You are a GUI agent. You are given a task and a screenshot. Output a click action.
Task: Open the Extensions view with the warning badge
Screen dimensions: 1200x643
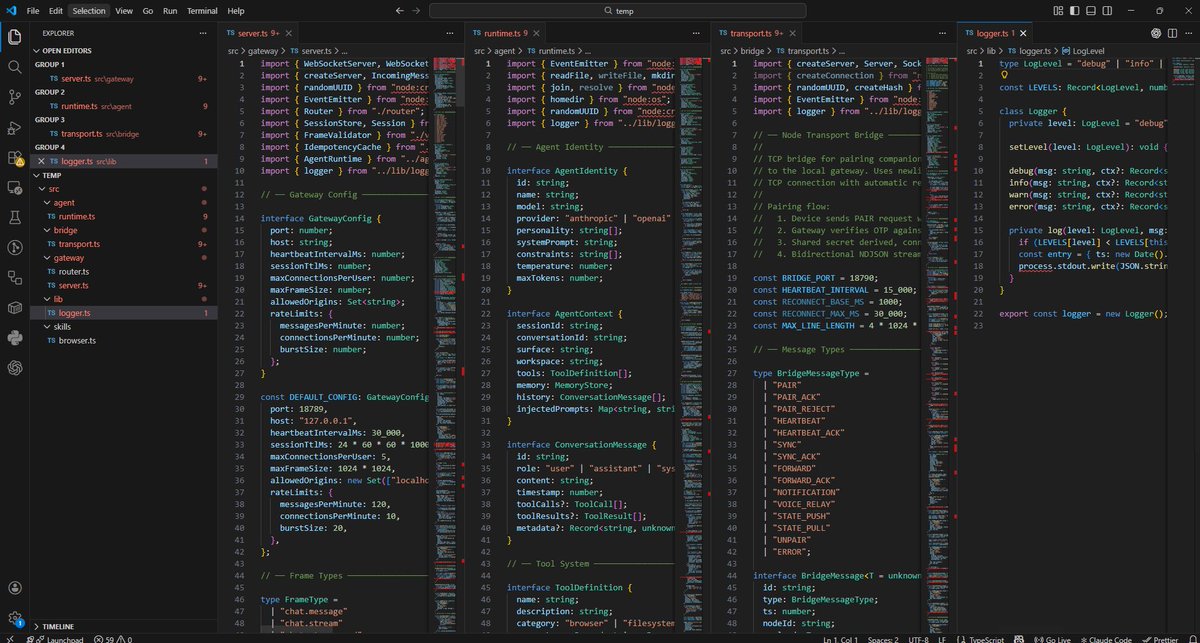(15, 157)
